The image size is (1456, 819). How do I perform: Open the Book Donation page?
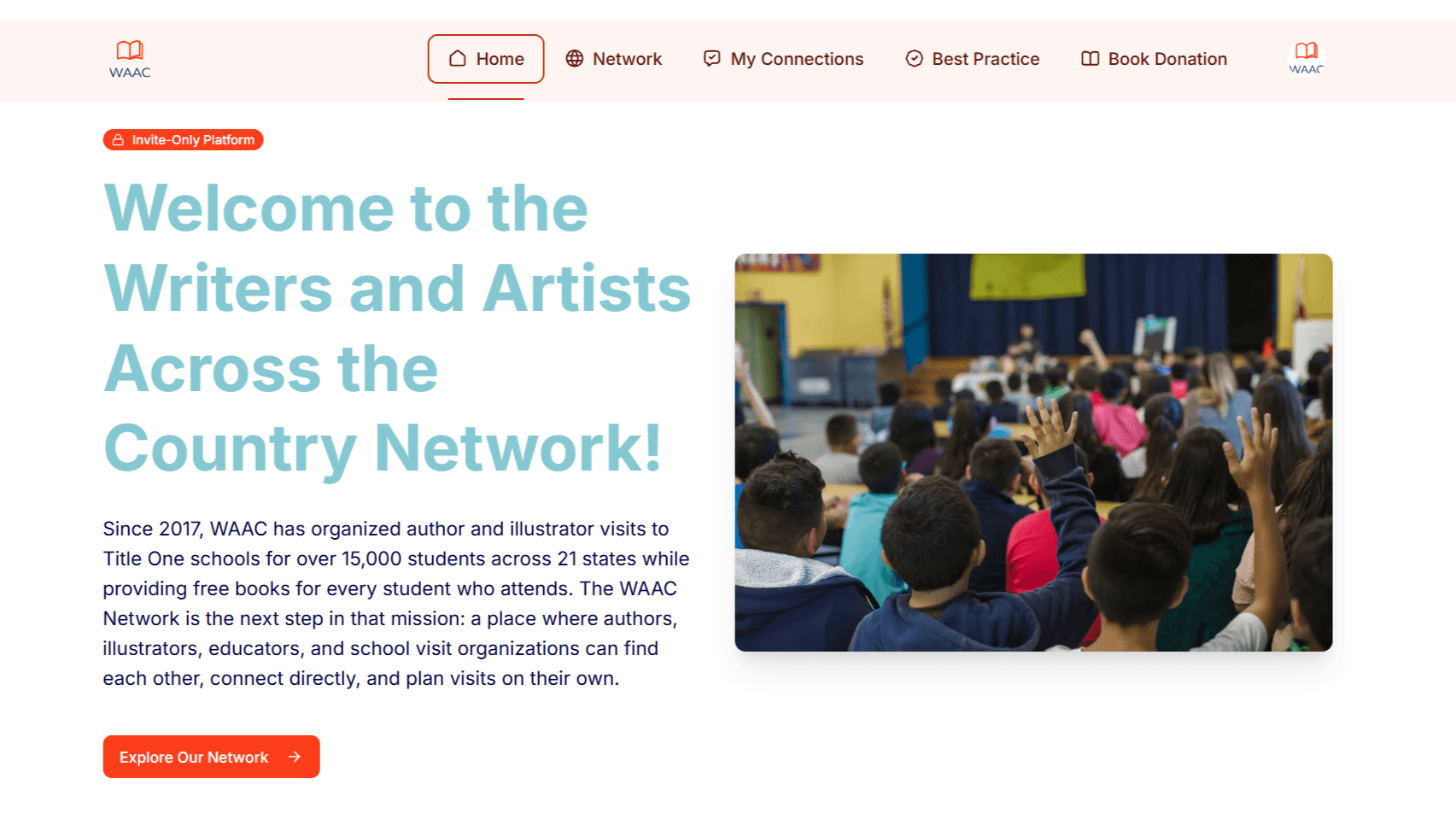(1167, 59)
